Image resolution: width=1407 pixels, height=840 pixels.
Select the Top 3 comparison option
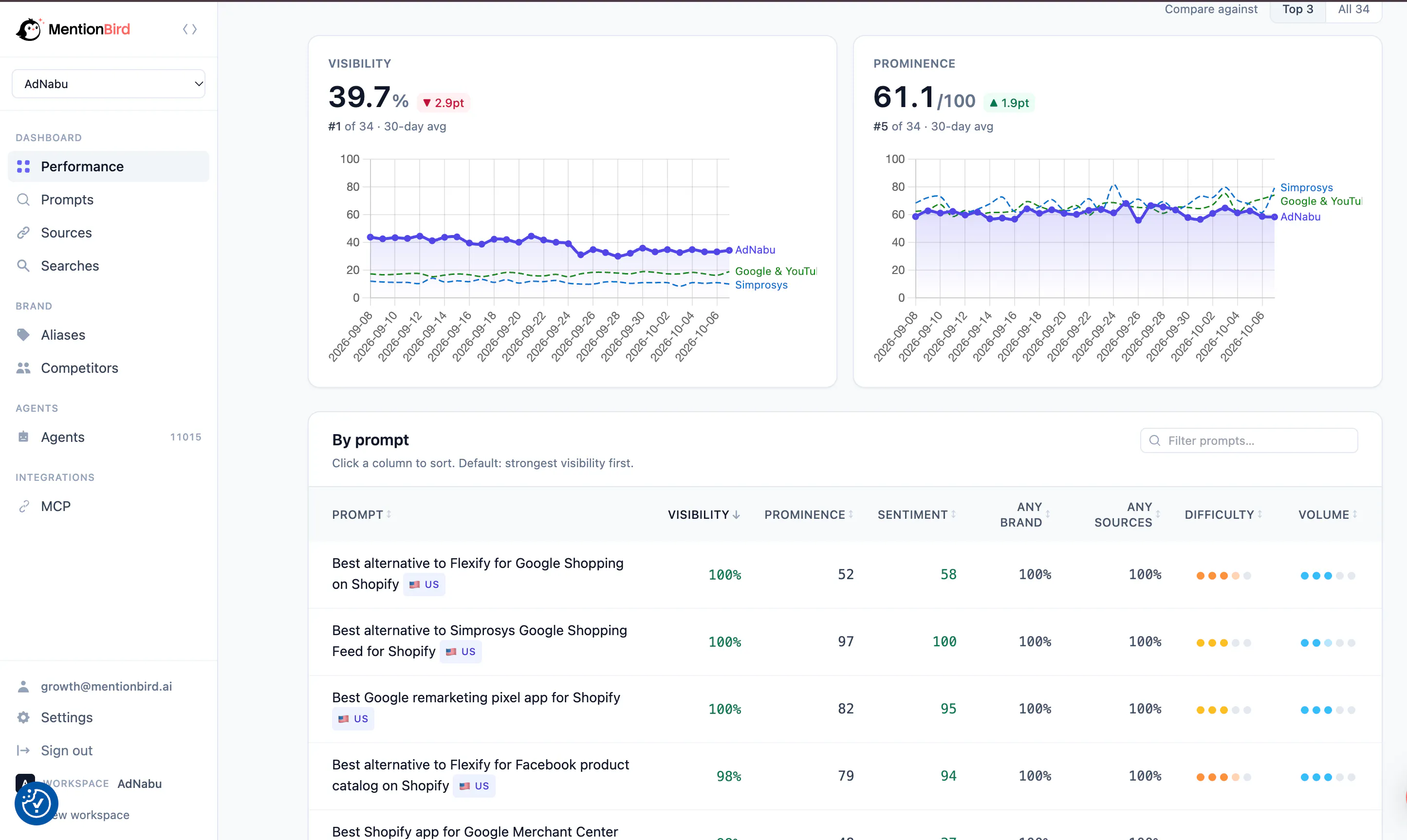[x=1297, y=10]
